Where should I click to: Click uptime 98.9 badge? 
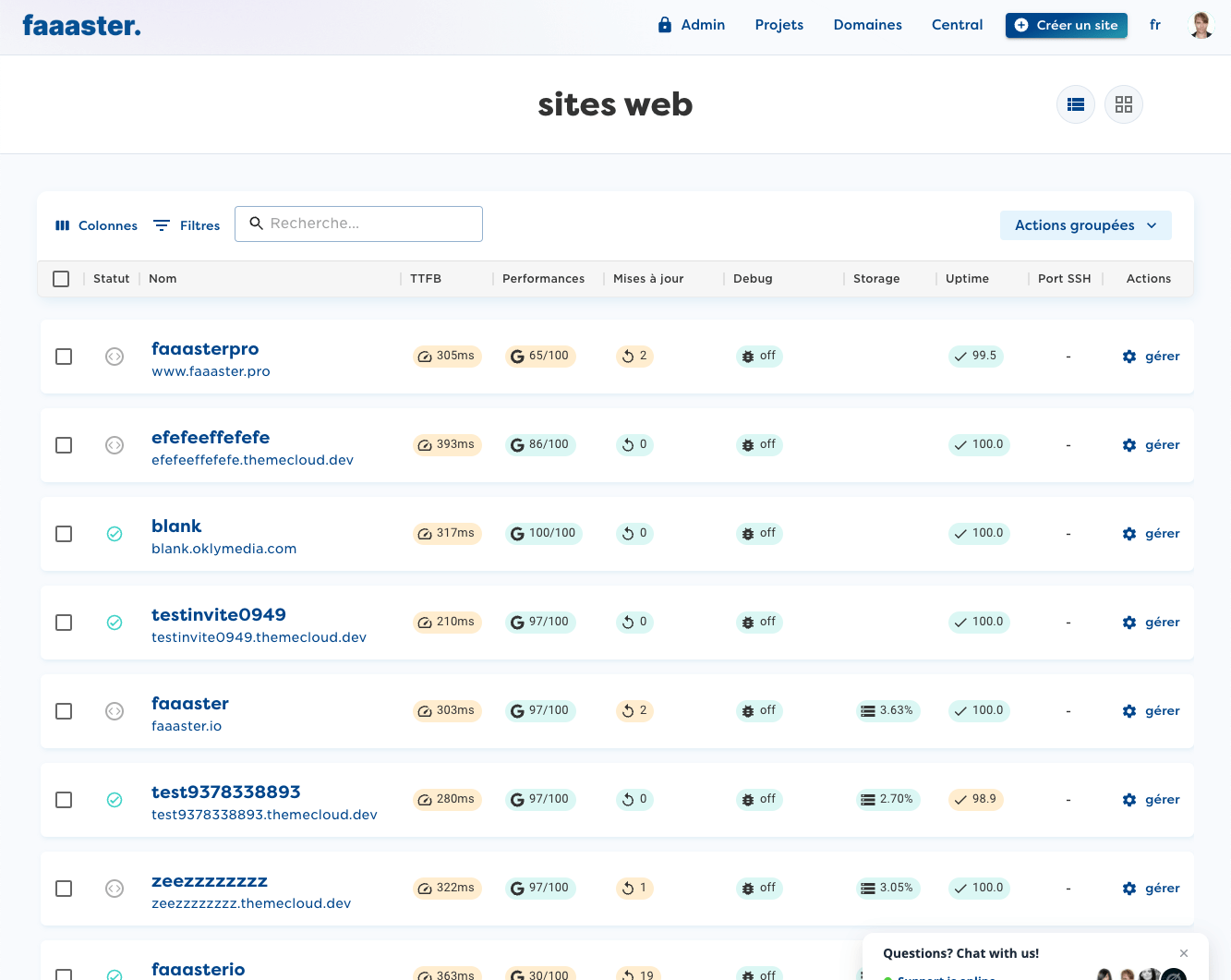pyautogui.click(x=976, y=799)
